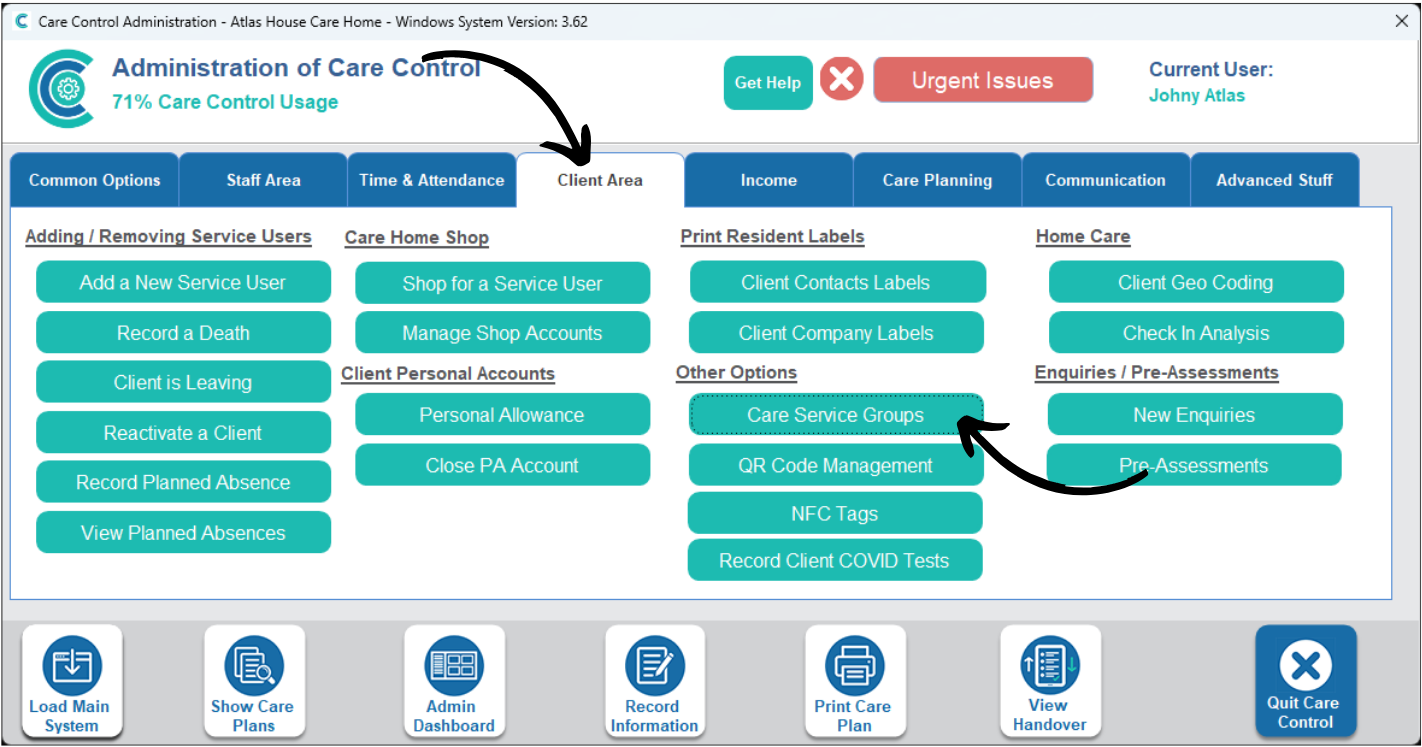Open Record Planned Absence
Image resolution: width=1422 pixels, height=747 pixels.
tap(183, 482)
